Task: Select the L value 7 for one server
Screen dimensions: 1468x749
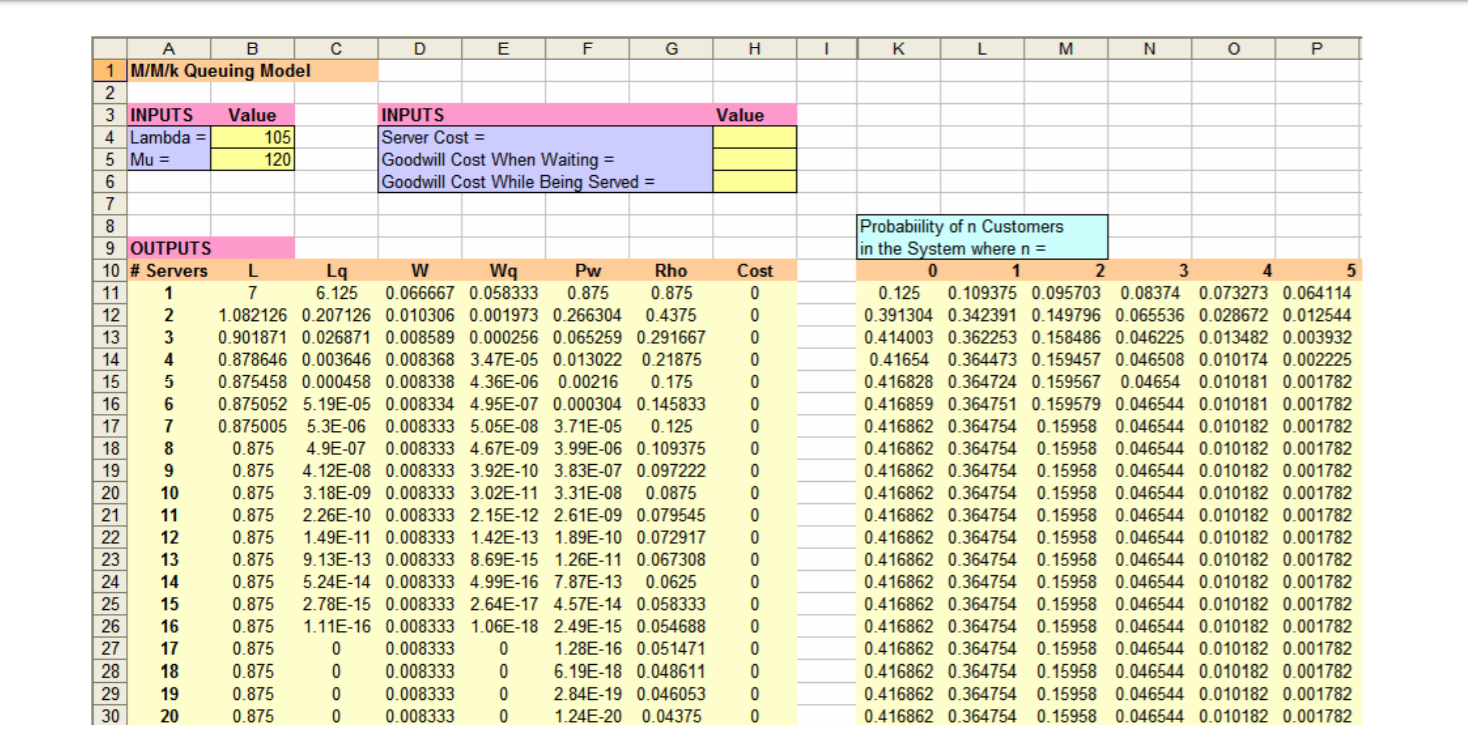Action: click(x=253, y=293)
